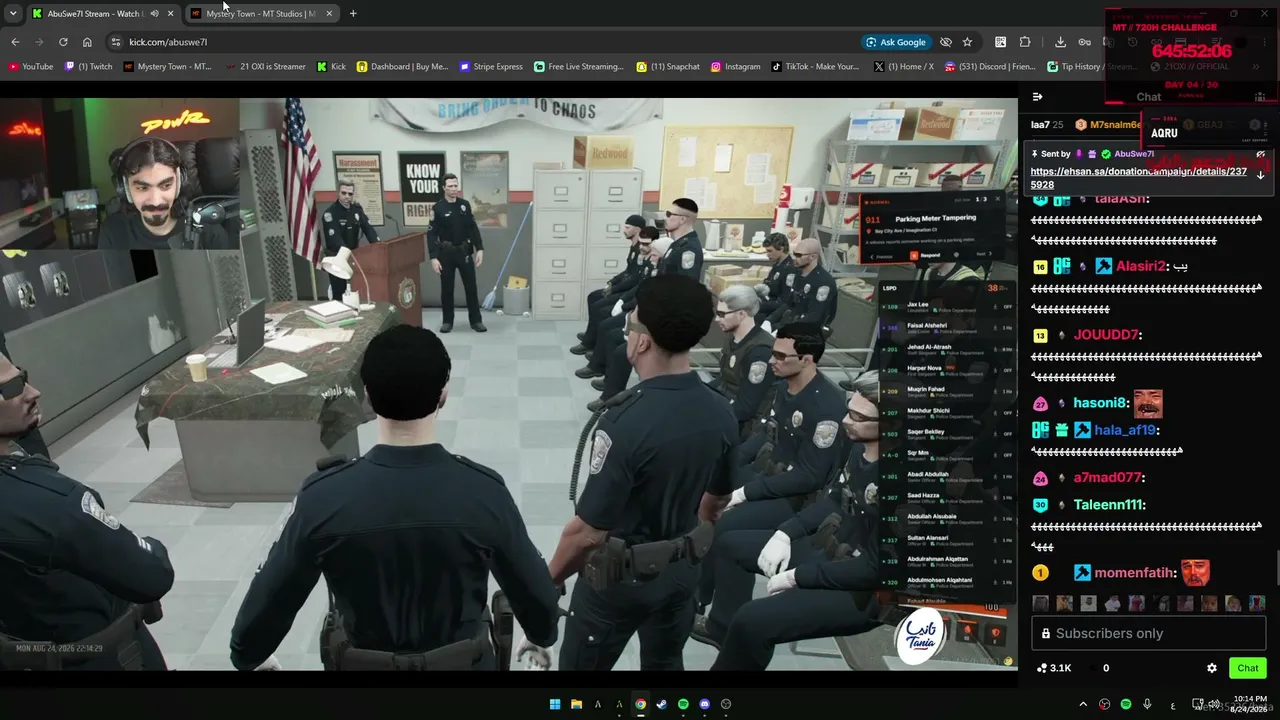The height and width of the screenshot is (720, 1280).
Task: Click username momenfatih in chat
Action: [x=1136, y=573]
